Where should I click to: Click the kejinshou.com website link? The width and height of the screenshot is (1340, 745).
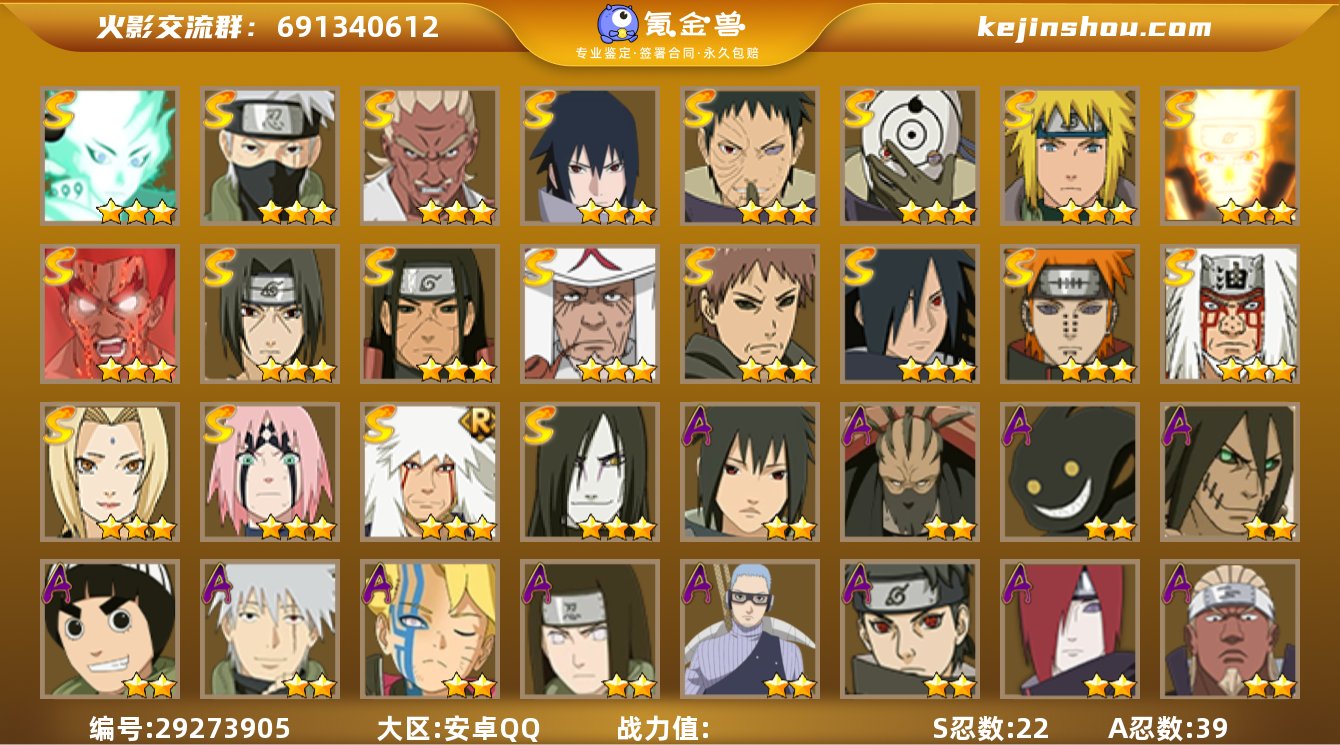point(1094,27)
